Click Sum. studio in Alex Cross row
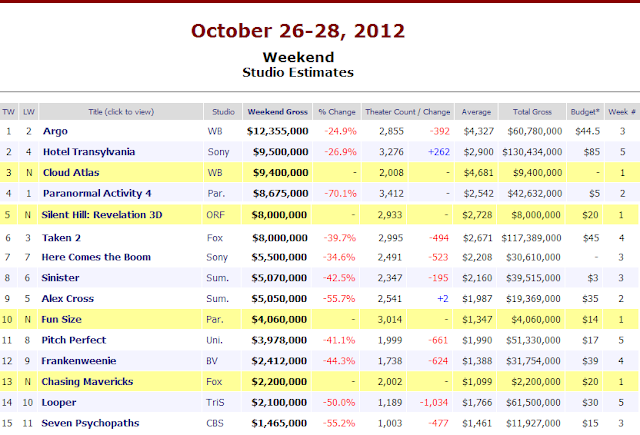640x435 pixels. tap(218, 298)
